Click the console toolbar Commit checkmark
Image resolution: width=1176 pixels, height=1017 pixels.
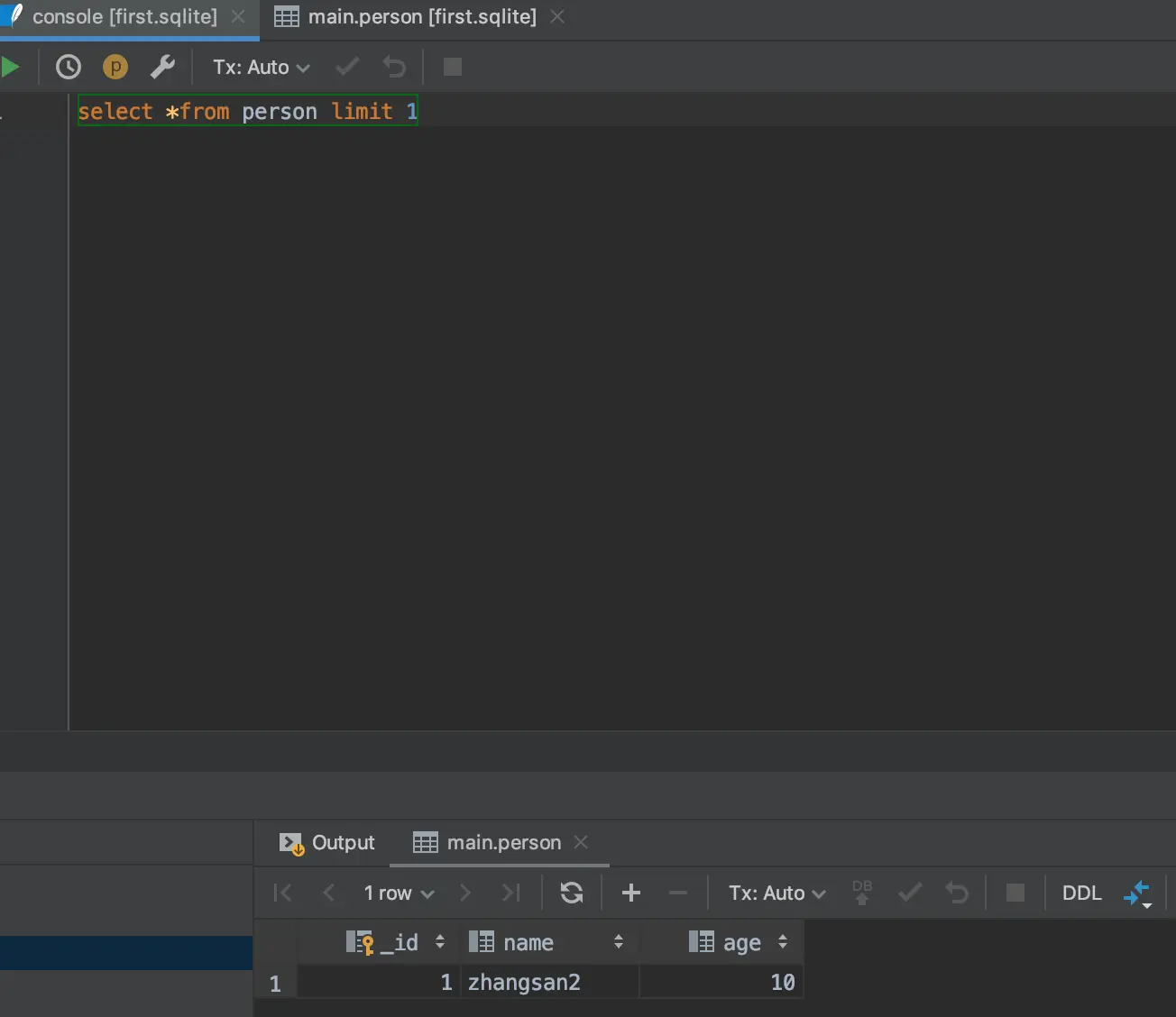click(x=347, y=67)
